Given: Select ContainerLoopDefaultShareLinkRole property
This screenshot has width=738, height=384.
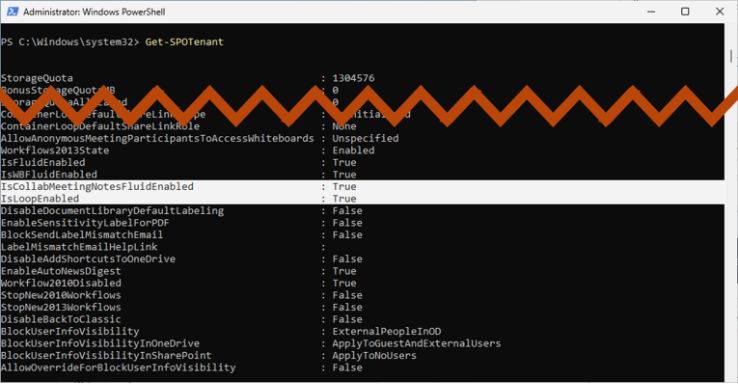Looking at the screenshot, I should pos(100,126).
